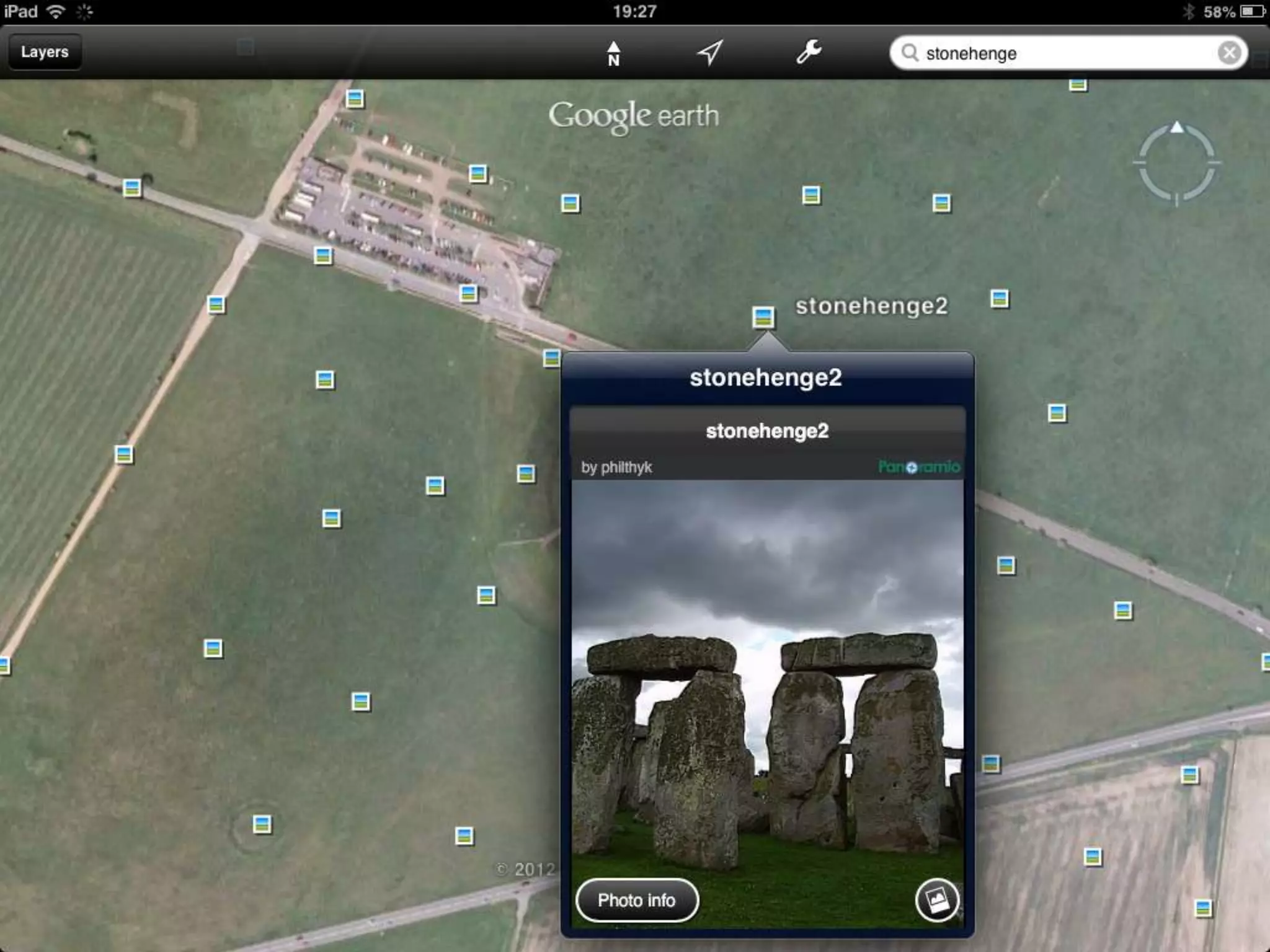Click the Photo info button
The width and height of the screenshot is (1270, 952).
pos(637,900)
